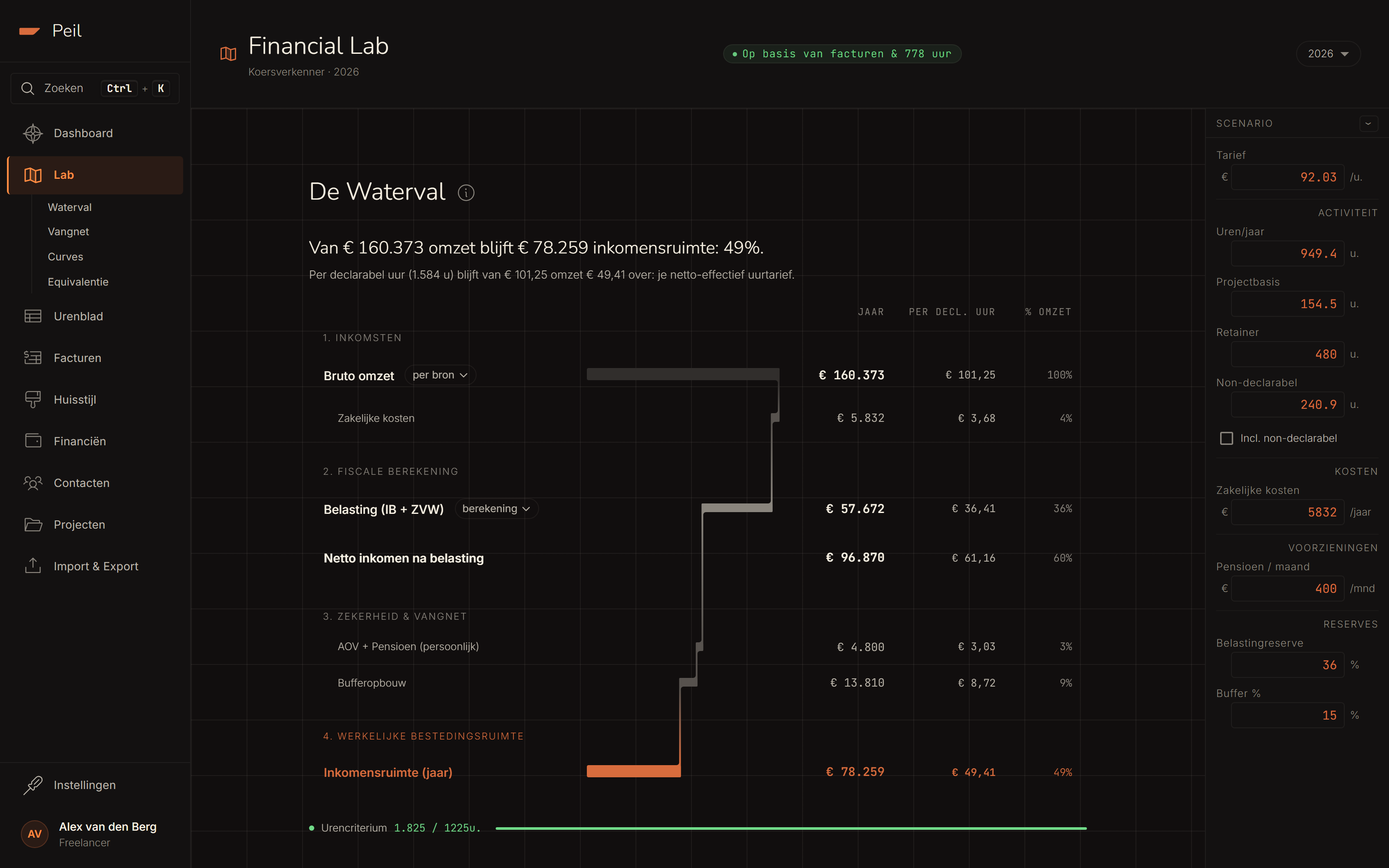Click the Tarief input field
This screenshot has width=1389, height=868.
[1287, 178]
